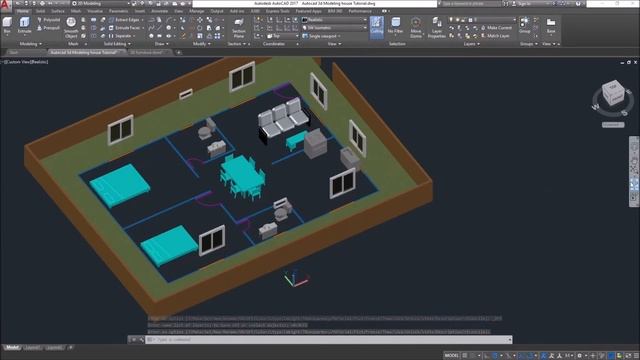Click the Smooth Object tool
Viewport: 640px width, 360px height.
(x=71, y=28)
